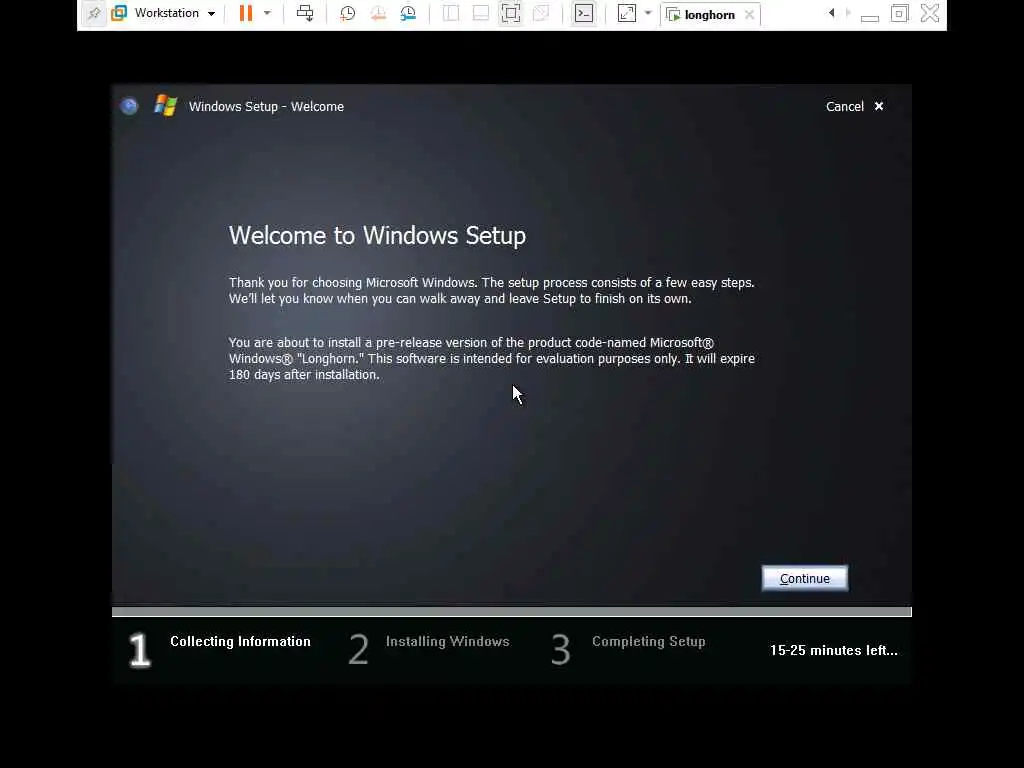The height and width of the screenshot is (768, 1024).
Task: Show or hide the library sidebar
Action: 451,13
